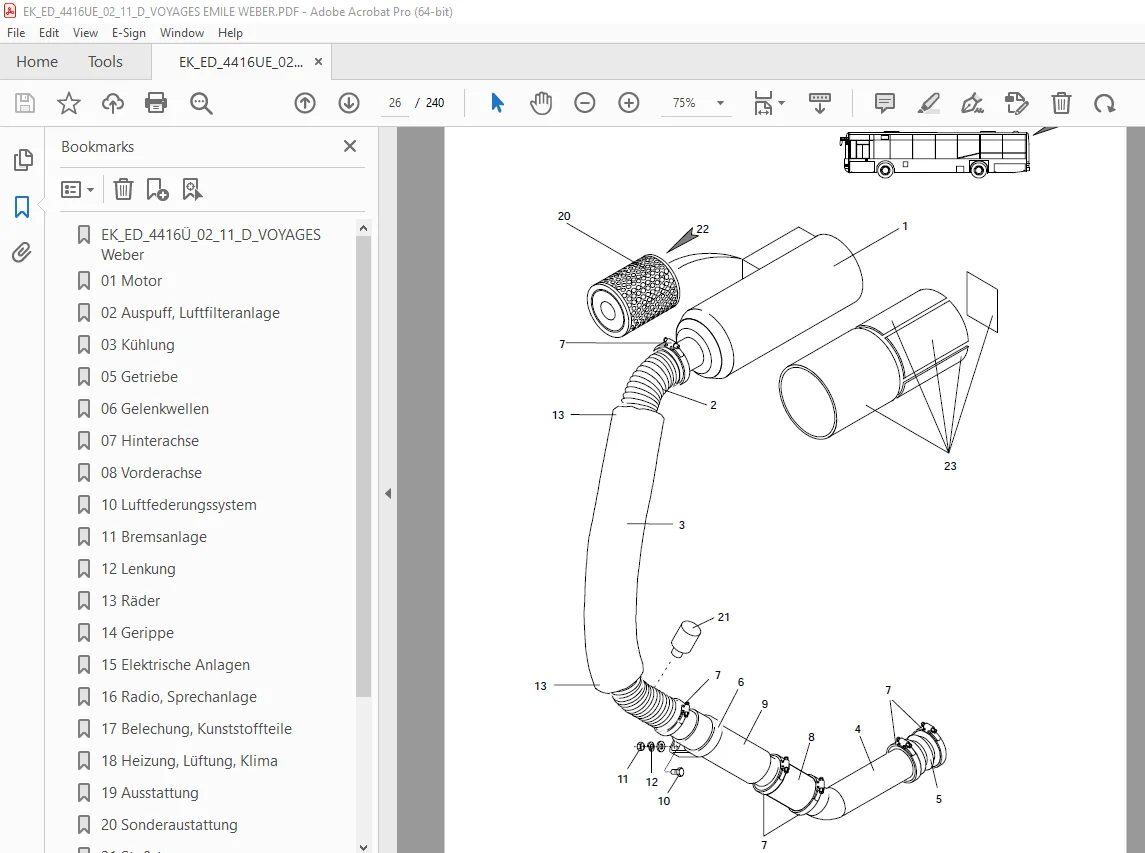The width and height of the screenshot is (1145, 853).
Task: Toggle the scrolling mode icon
Action: coord(820,103)
